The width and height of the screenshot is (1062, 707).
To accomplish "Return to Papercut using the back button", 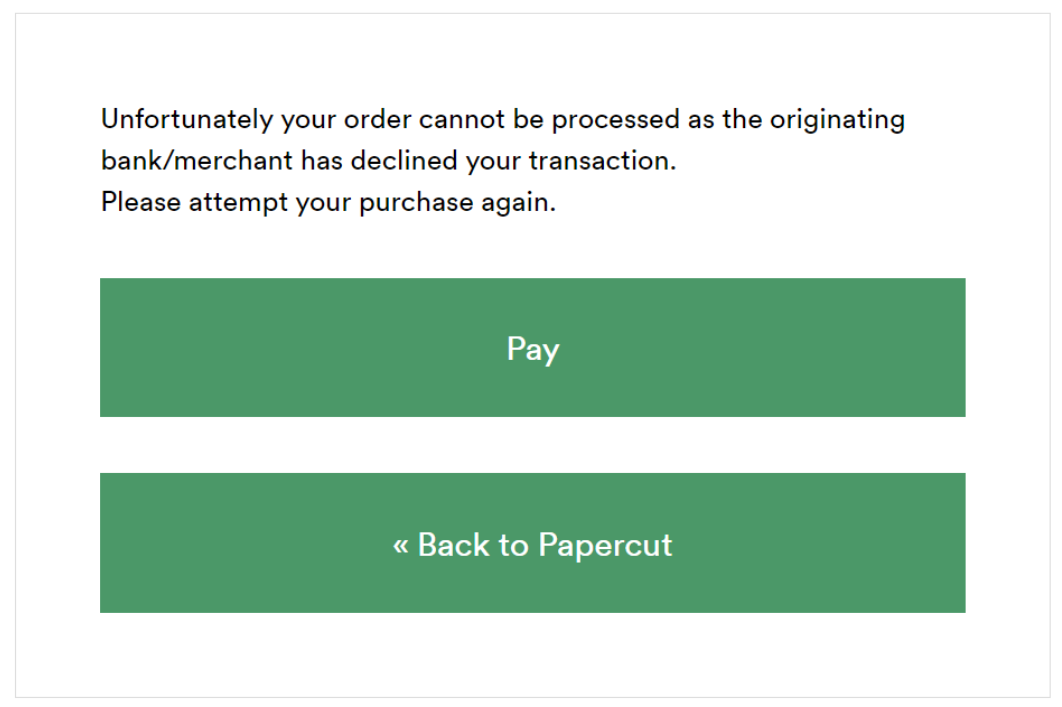I will point(531,542).
